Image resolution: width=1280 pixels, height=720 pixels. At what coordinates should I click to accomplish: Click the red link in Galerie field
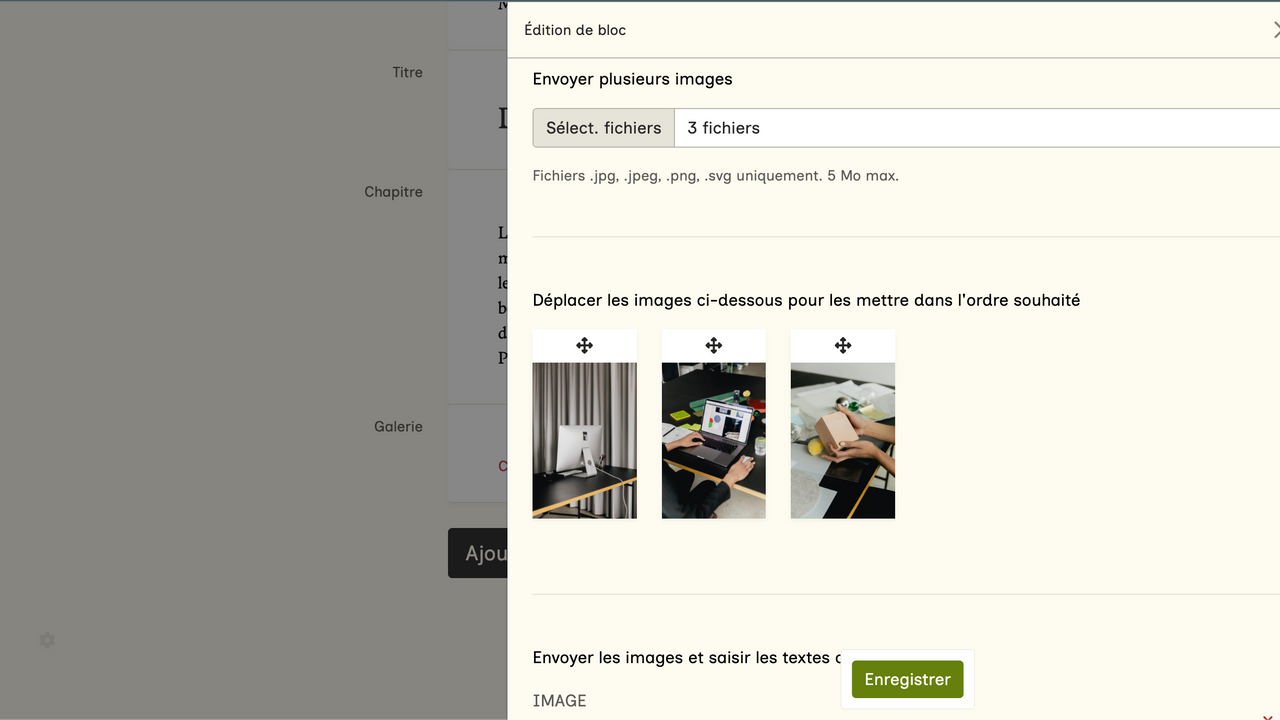pyautogui.click(x=502, y=466)
